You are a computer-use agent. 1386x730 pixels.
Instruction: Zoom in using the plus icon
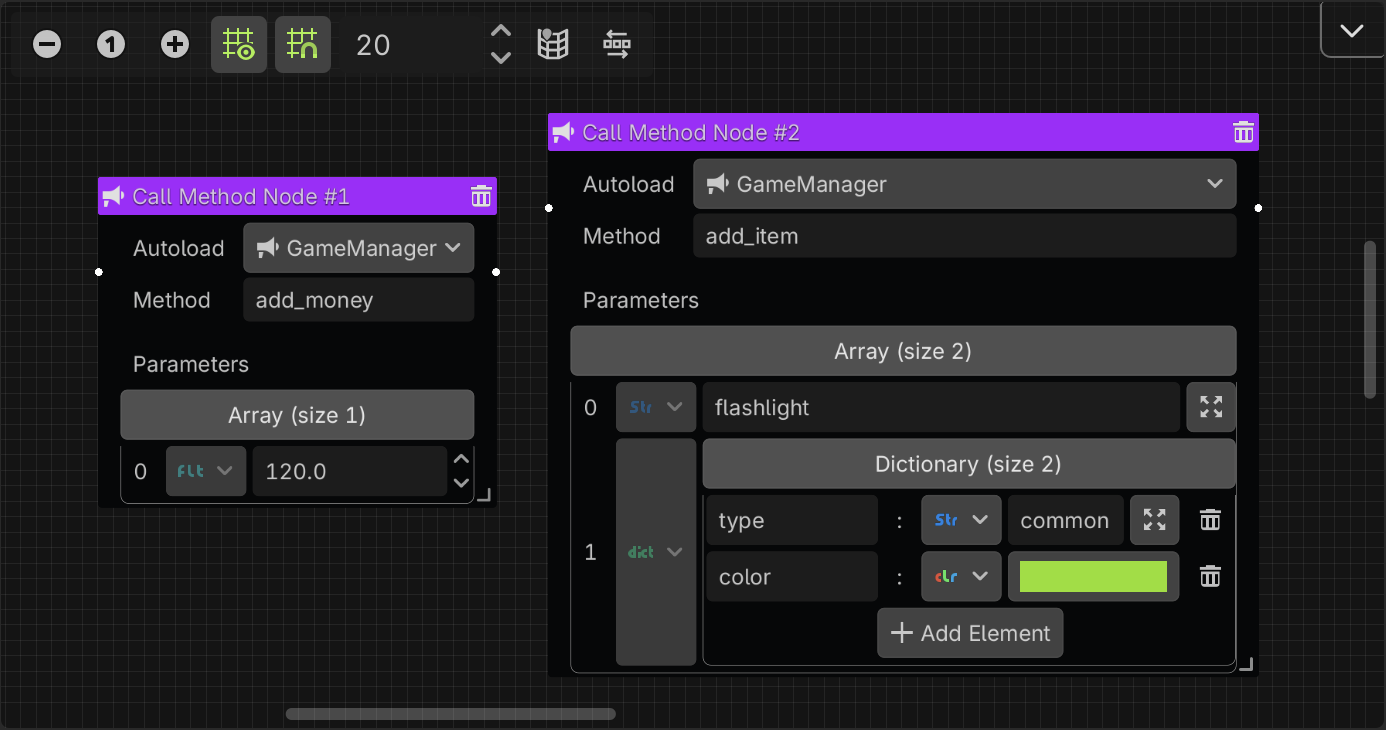174,44
